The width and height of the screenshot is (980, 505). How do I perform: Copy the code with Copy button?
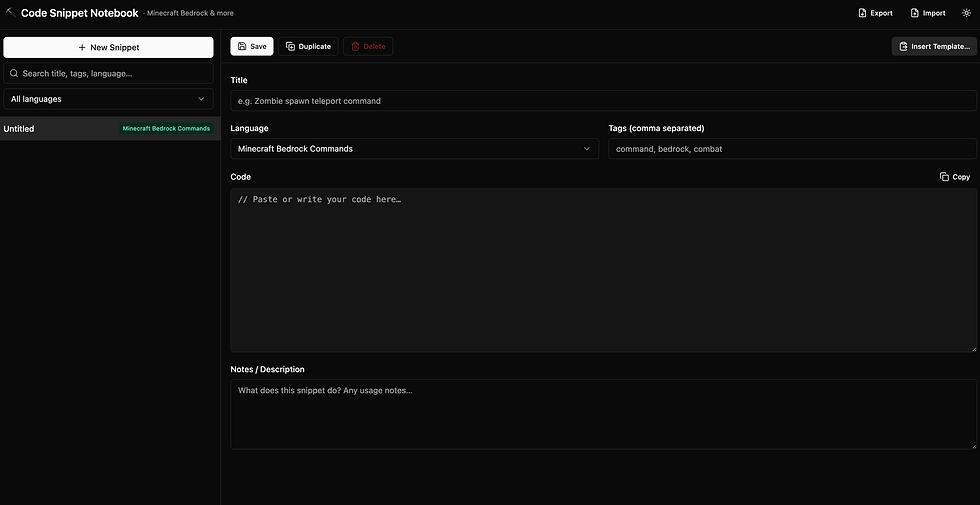point(955,177)
